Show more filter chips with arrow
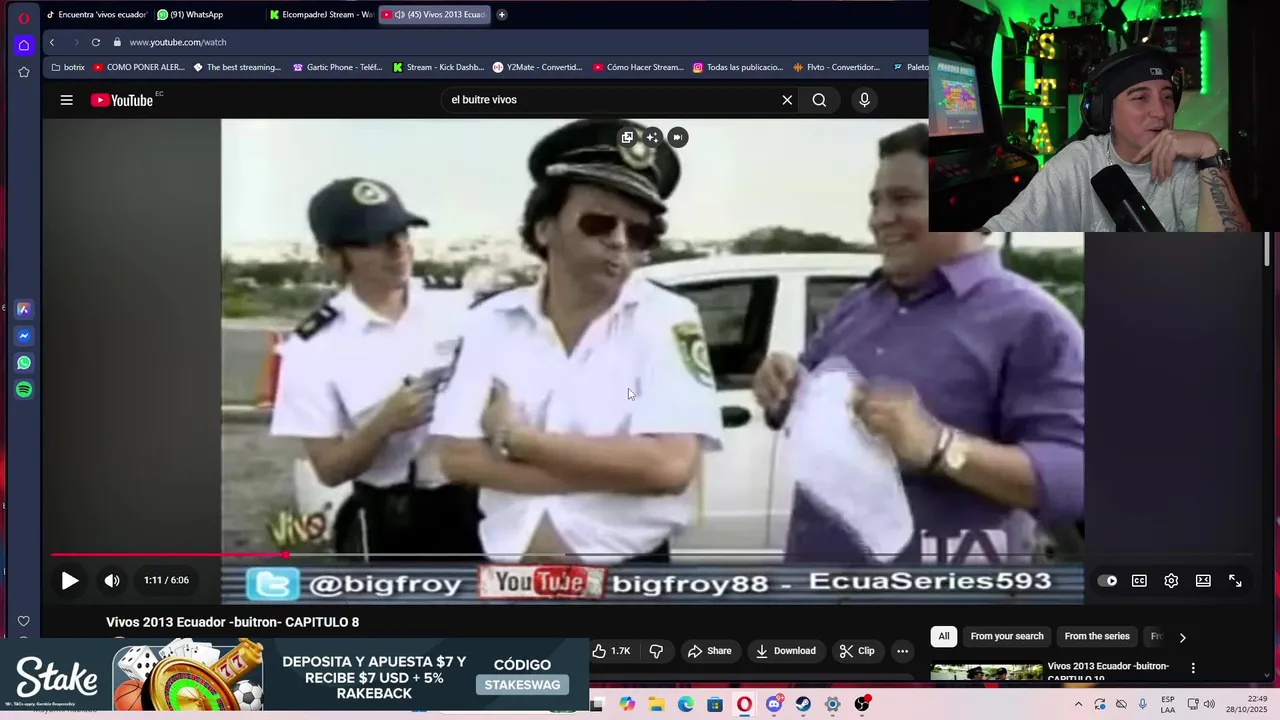Screen dimensions: 1280x720 (x=1182, y=637)
